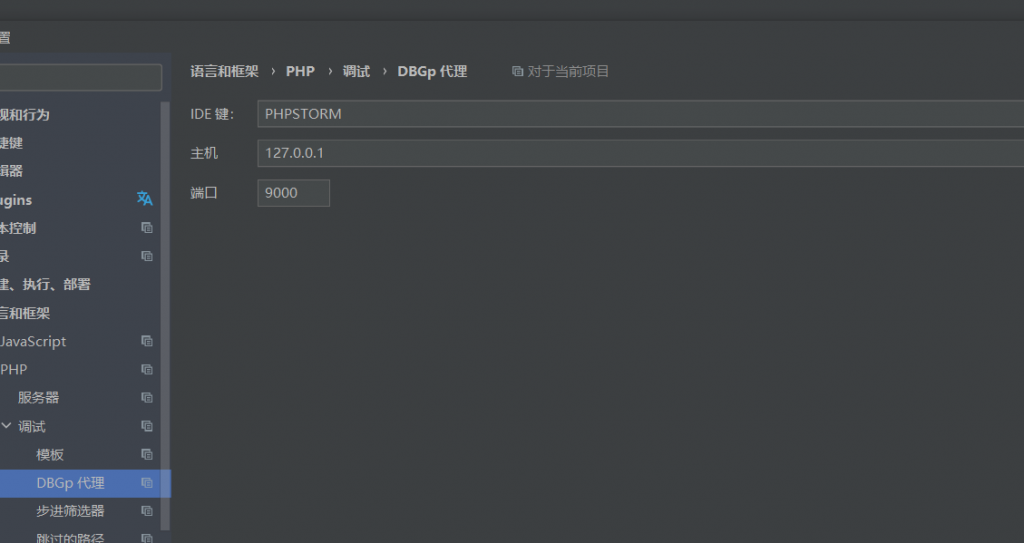
Task: Click the port field showing 9000
Action: pos(294,193)
